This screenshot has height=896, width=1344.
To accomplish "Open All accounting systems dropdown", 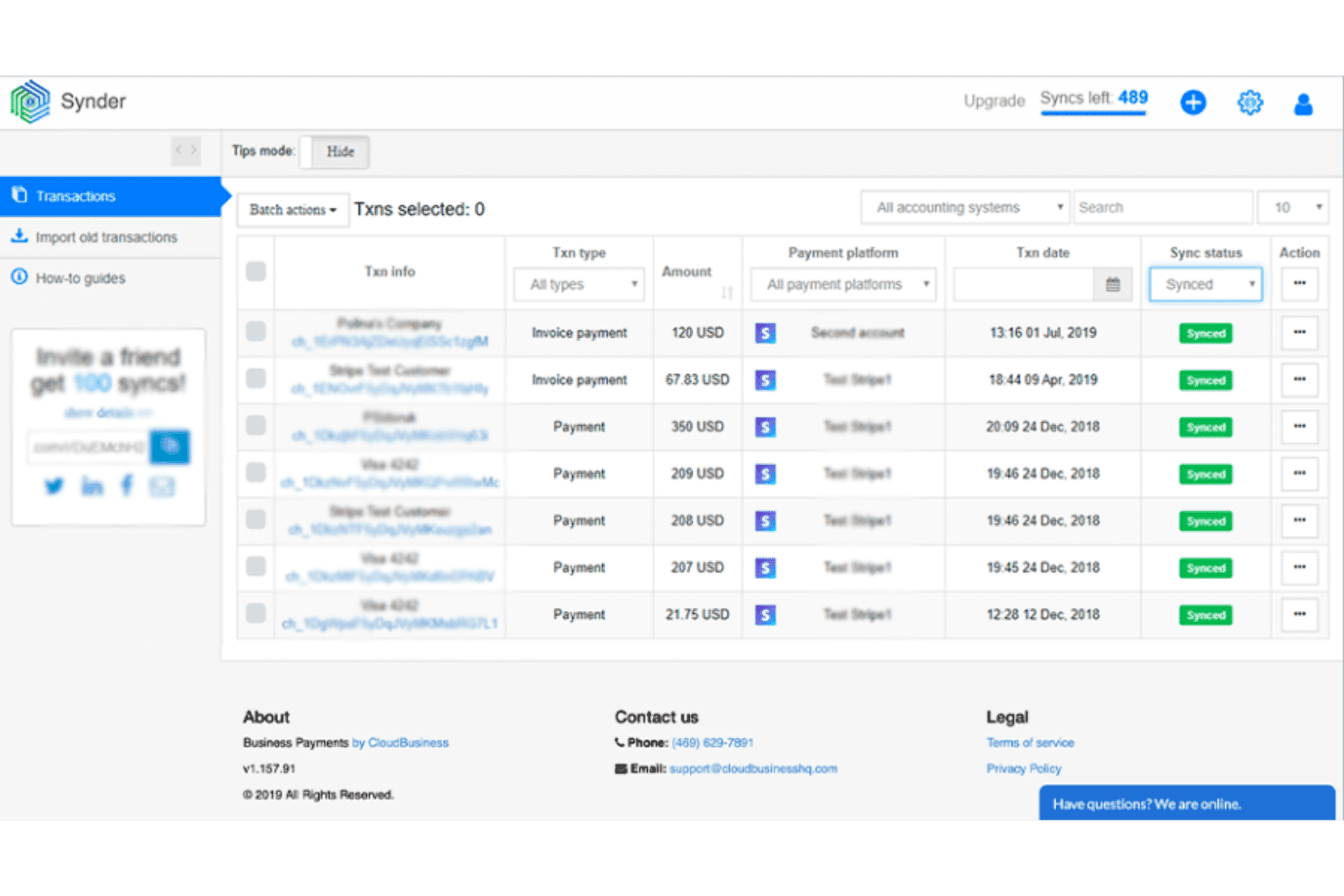I will pos(965,208).
